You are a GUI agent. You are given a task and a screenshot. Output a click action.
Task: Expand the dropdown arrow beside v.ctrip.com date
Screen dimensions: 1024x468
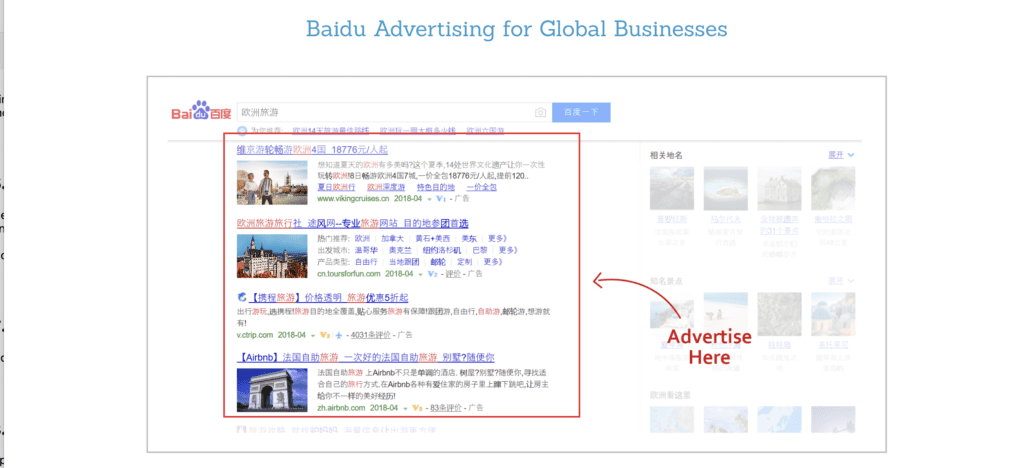click(x=313, y=335)
